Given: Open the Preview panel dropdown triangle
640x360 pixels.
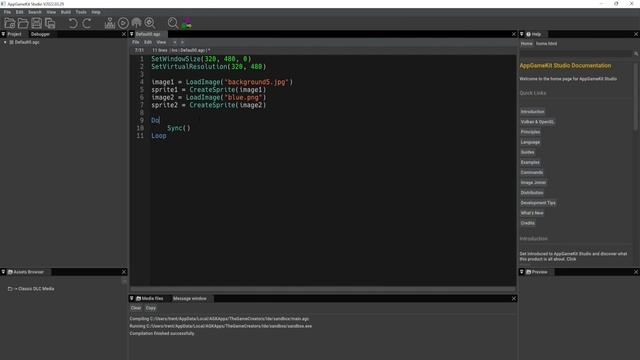Looking at the screenshot, I should (x=522, y=272).
